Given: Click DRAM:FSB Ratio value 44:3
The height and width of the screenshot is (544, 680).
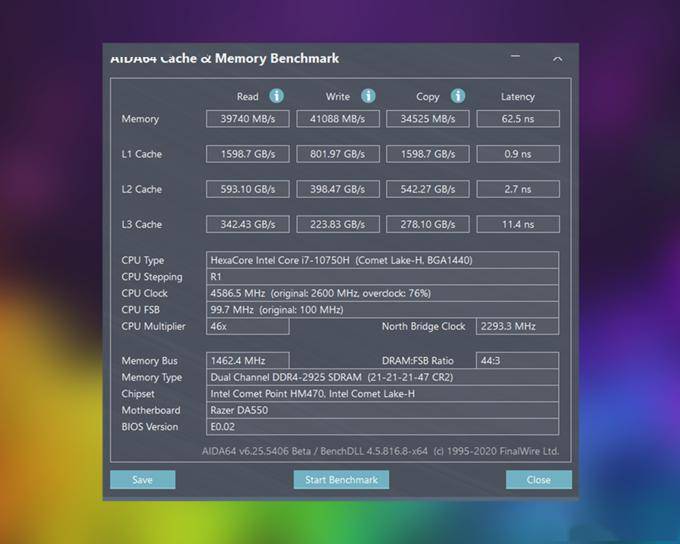Looking at the screenshot, I should (517, 360).
